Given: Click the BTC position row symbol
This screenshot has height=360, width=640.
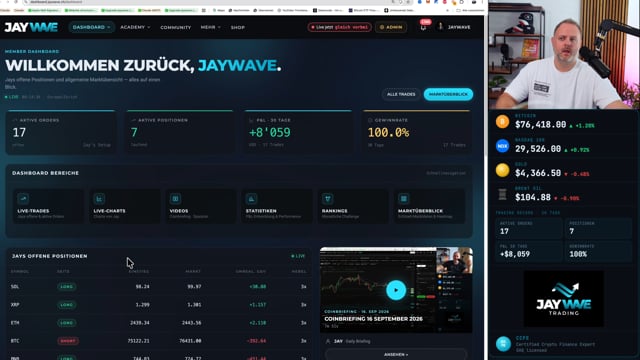Looking at the screenshot, I should [x=15, y=341].
